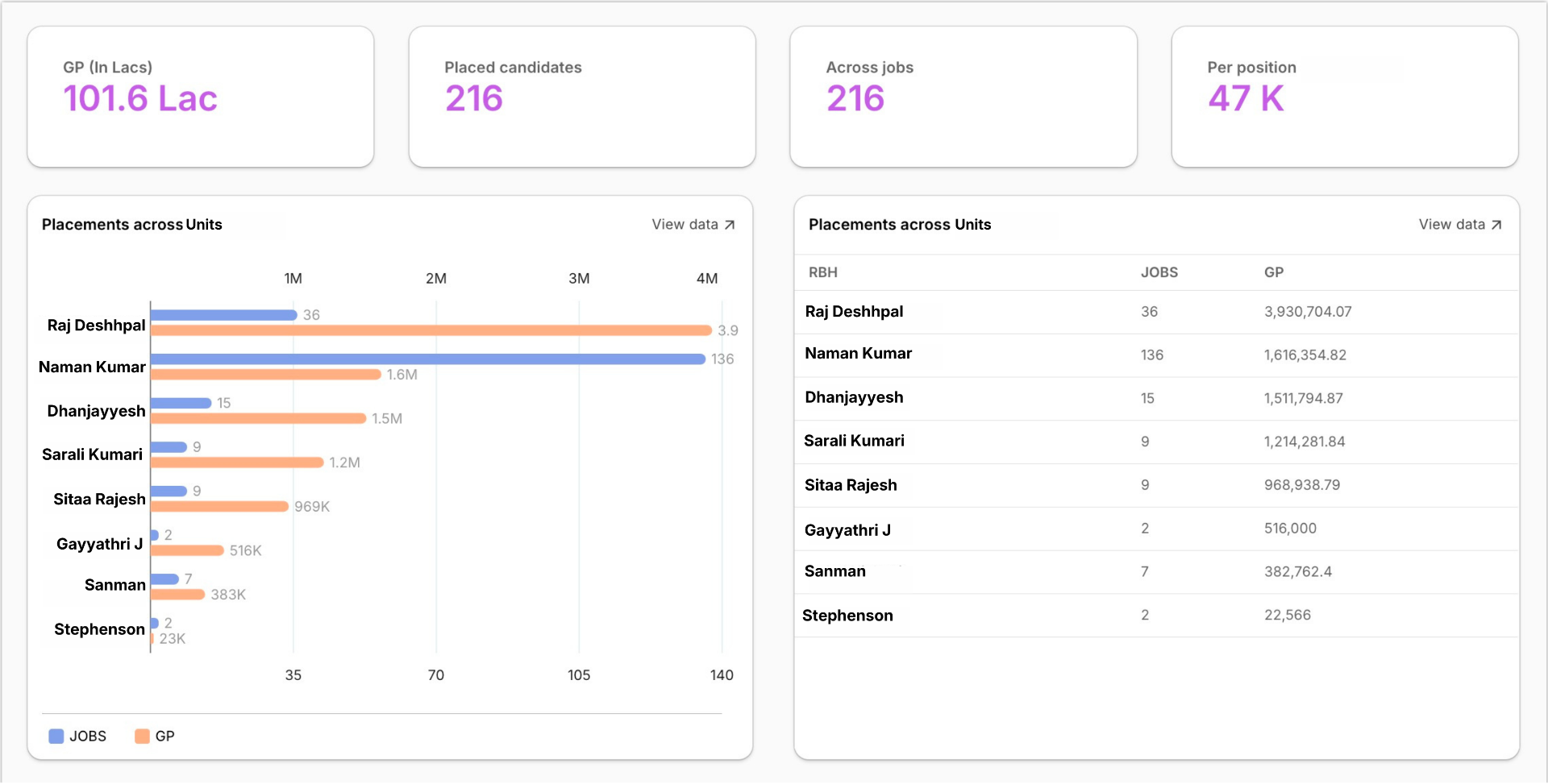The width and height of the screenshot is (1548, 784).
Task: Click Raj Deshhpal's blue JOBS bar labeled 36
Action: coord(224,315)
